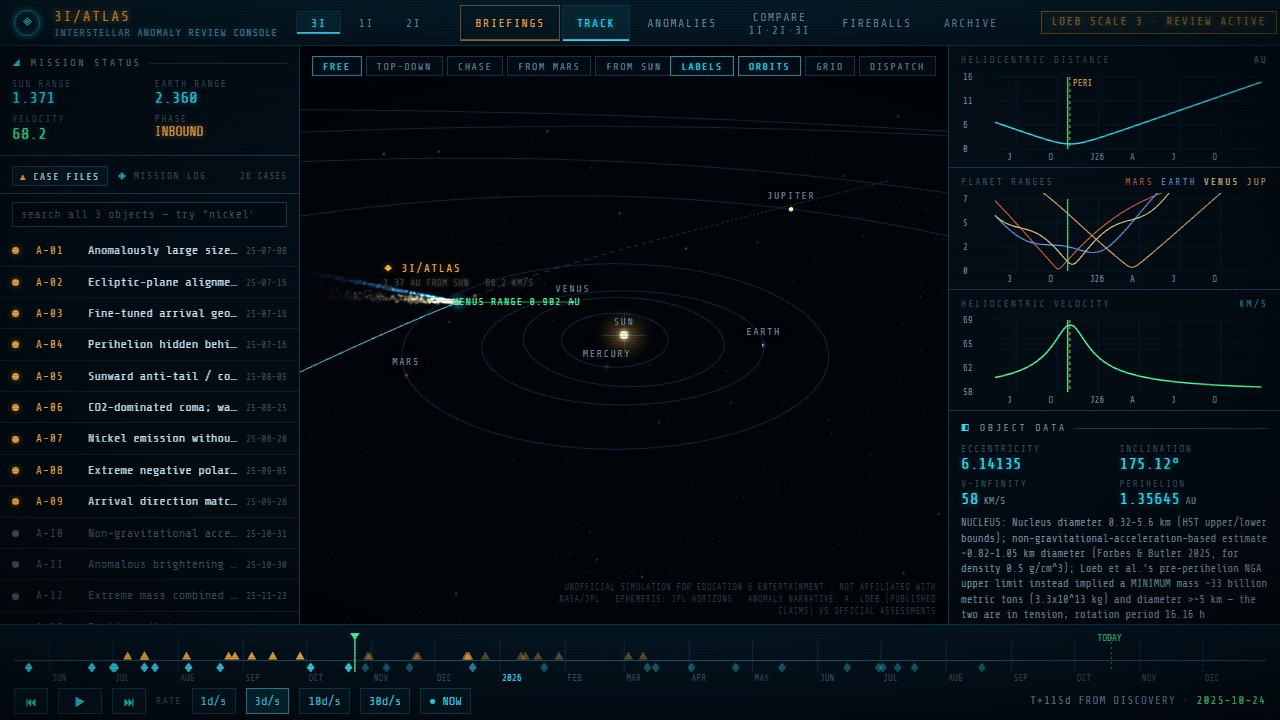Click the Jupiter planet marker
1280x720 pixels.
791,209
